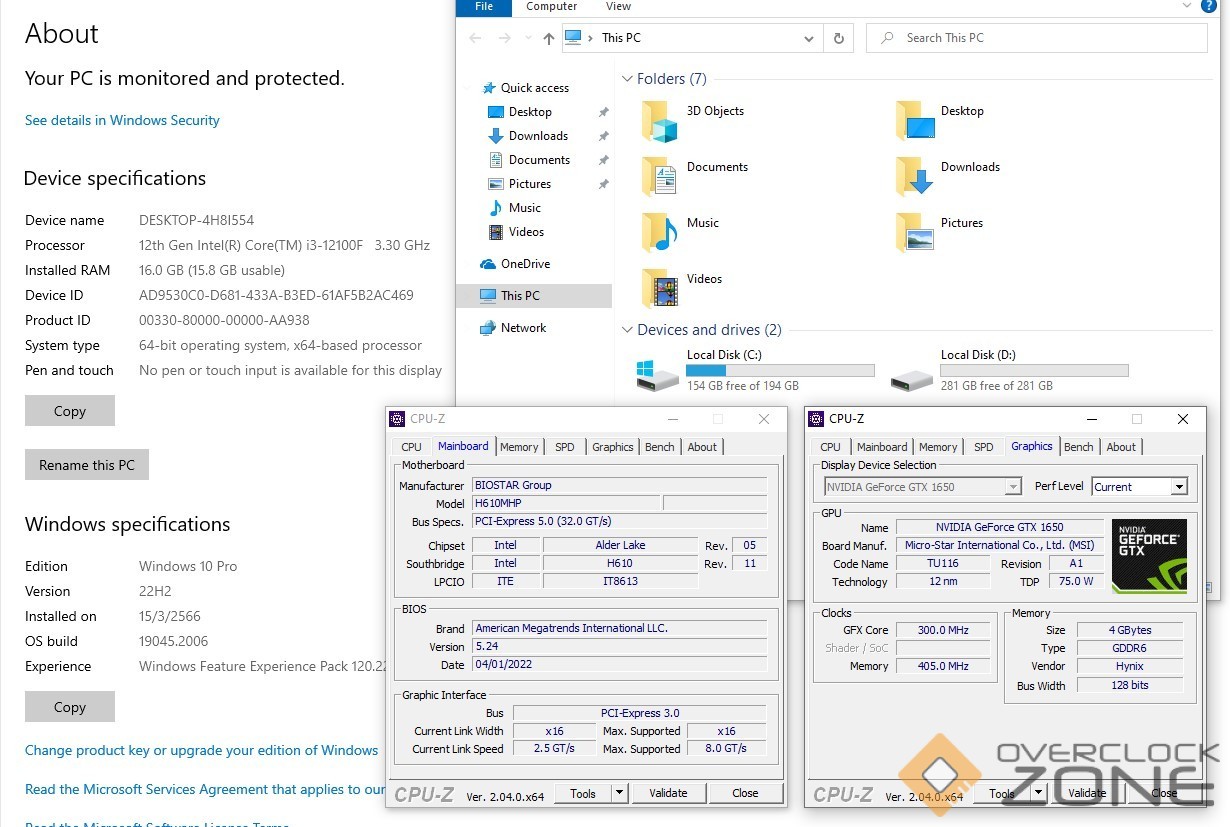
Task: Open the 3D Objects folder icon
Action: click(660, 120)
